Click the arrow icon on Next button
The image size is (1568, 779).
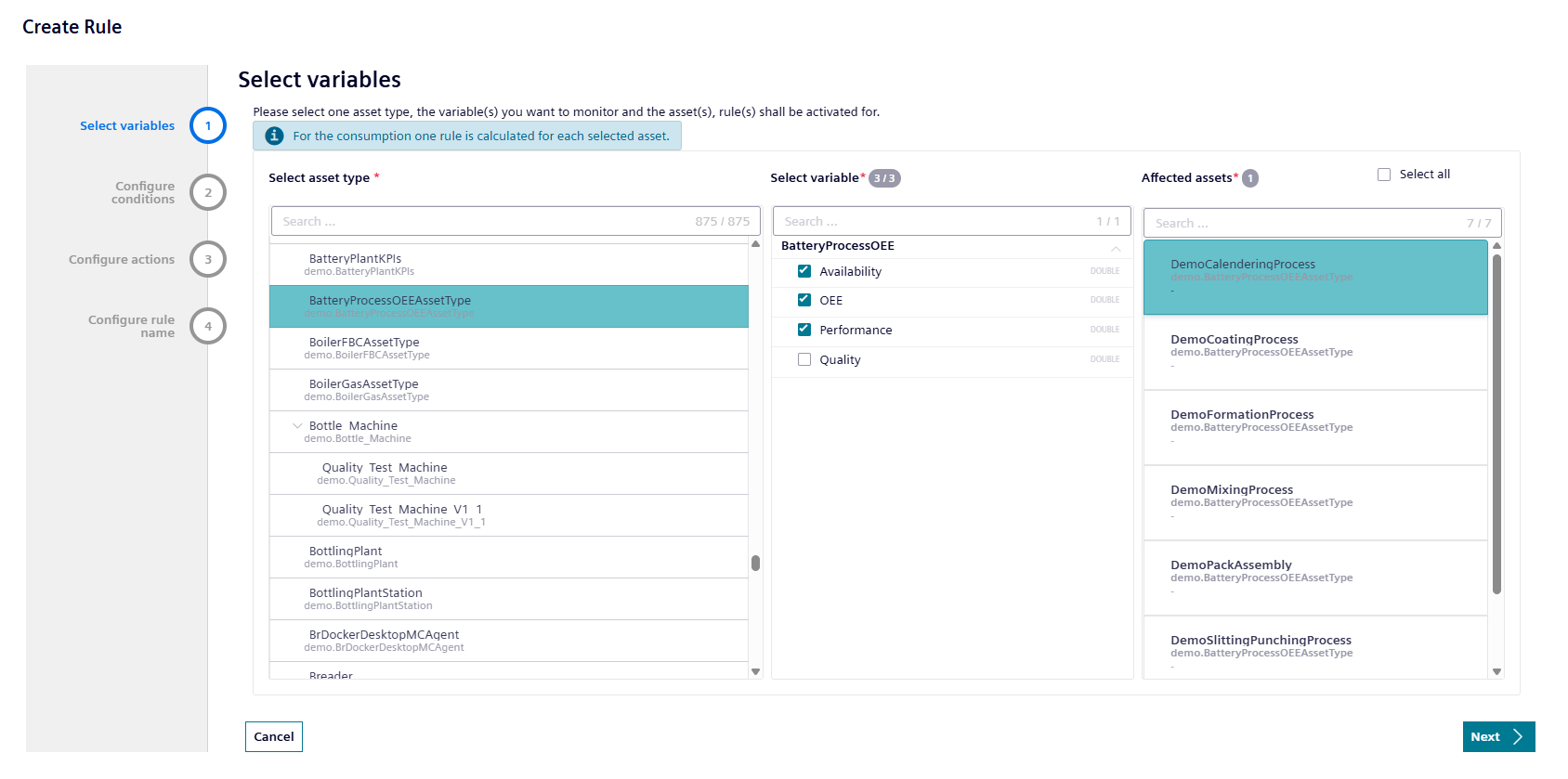point(1518,736)
